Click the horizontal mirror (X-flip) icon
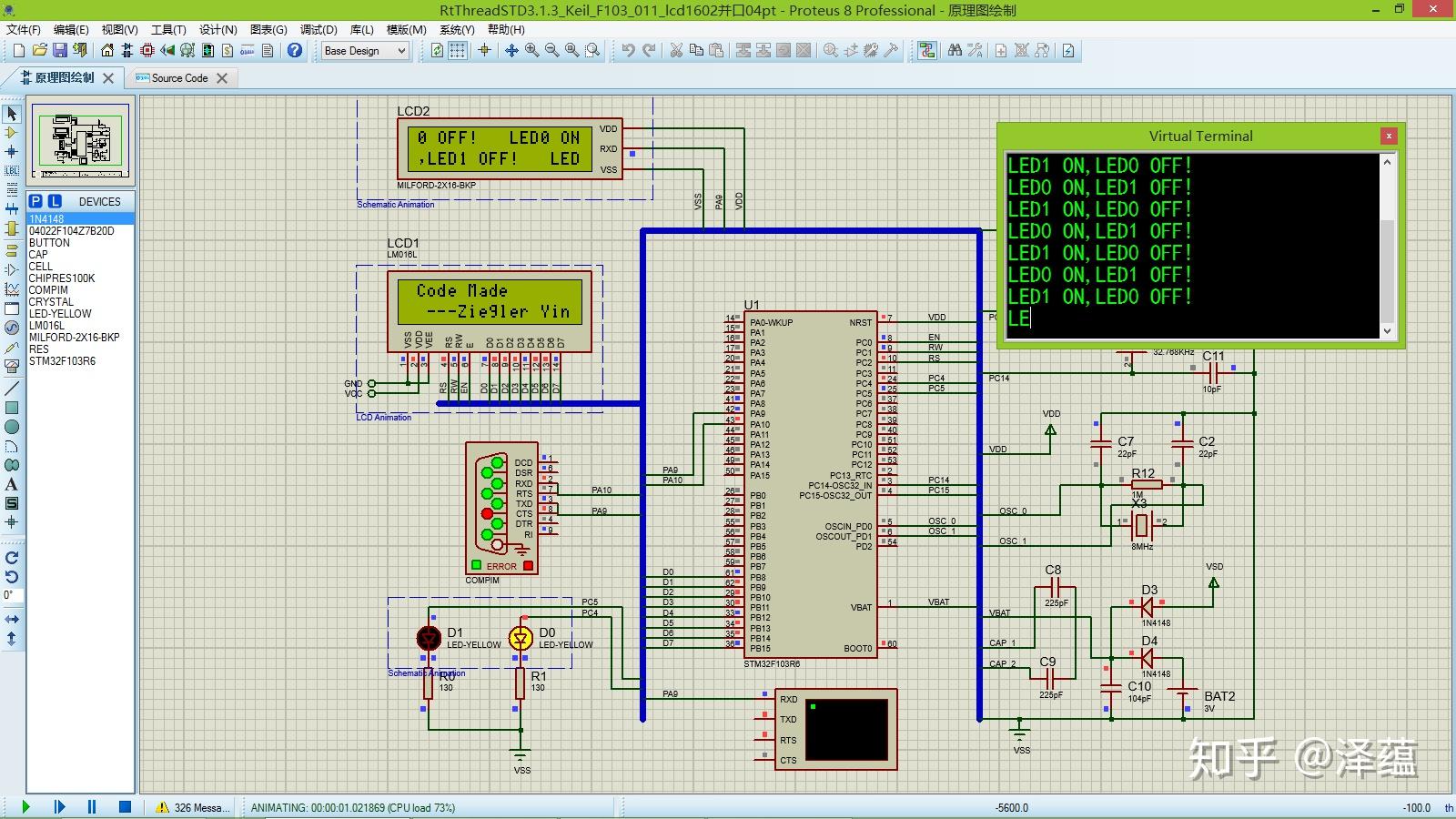This screenshot has height=819, width=1456. [12, 620]
